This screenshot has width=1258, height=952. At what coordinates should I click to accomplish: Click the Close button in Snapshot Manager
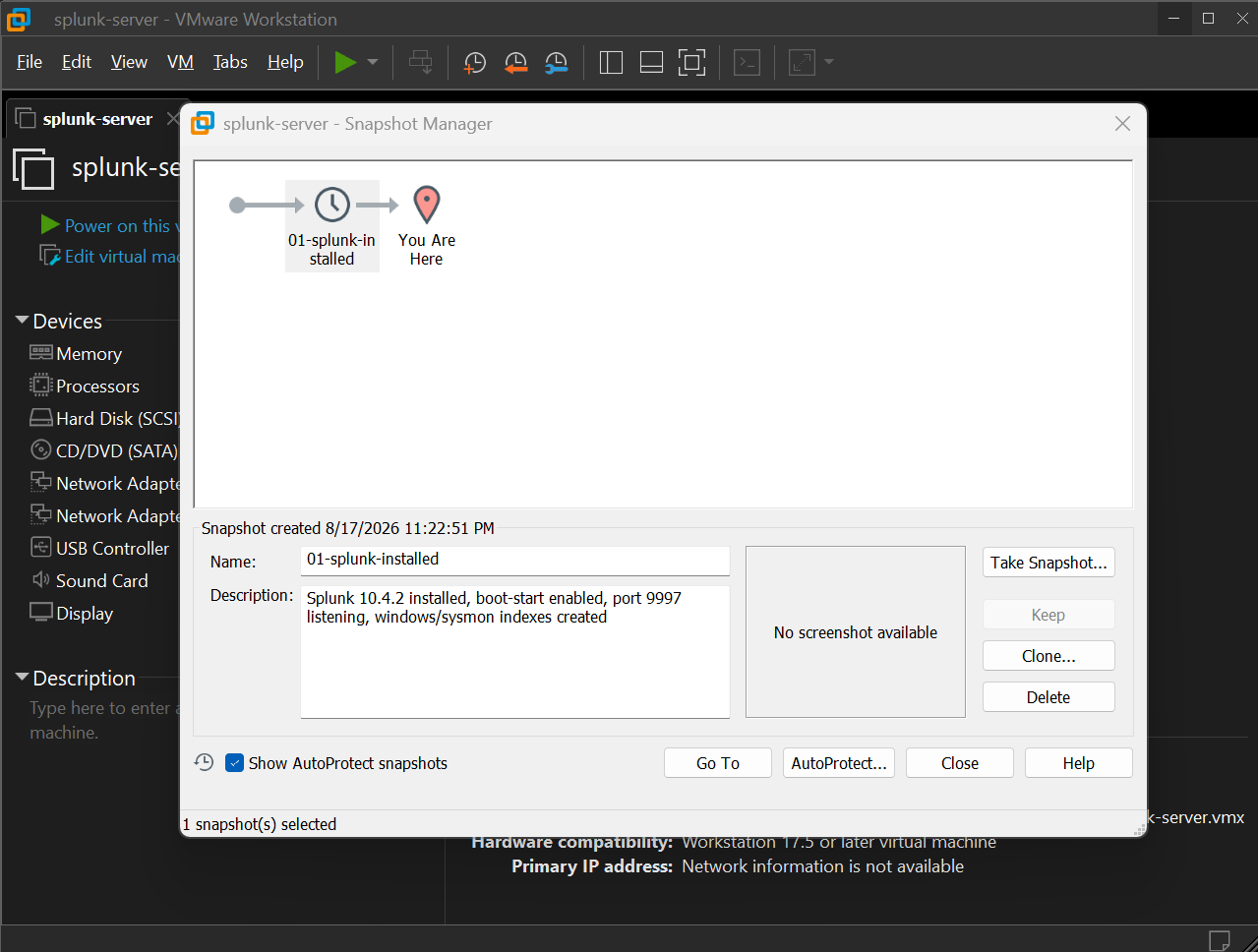[x=960, y=763]
